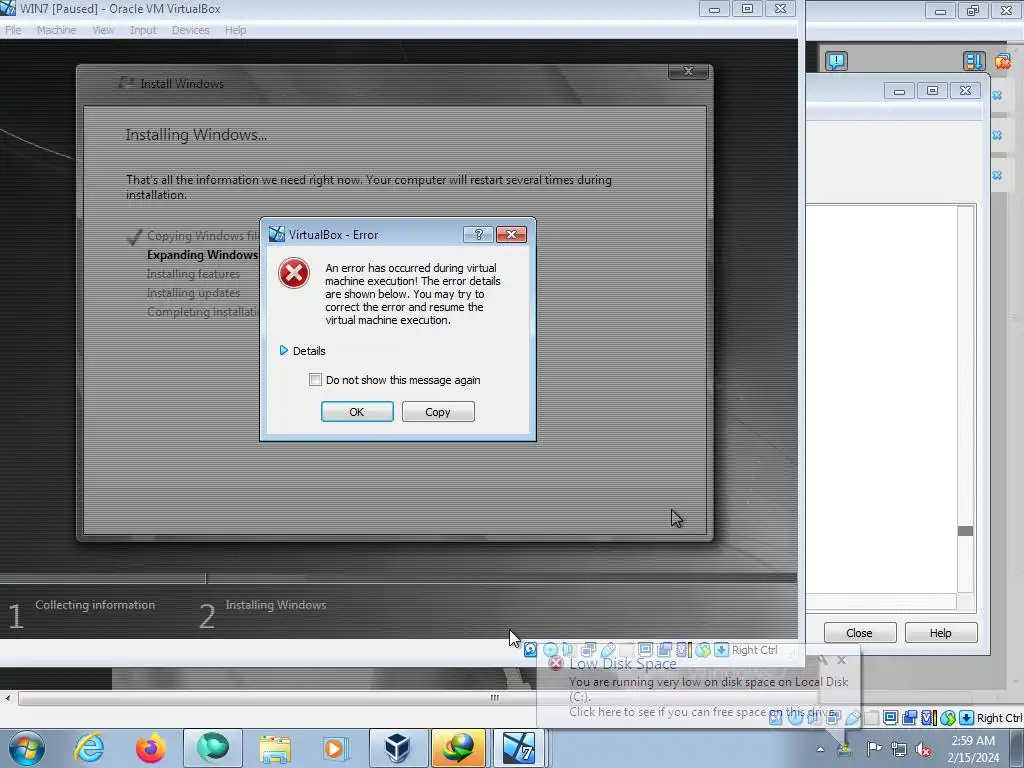
Task: Launch Internet Explorer from taskbar
Action: [x=89, y=748]
